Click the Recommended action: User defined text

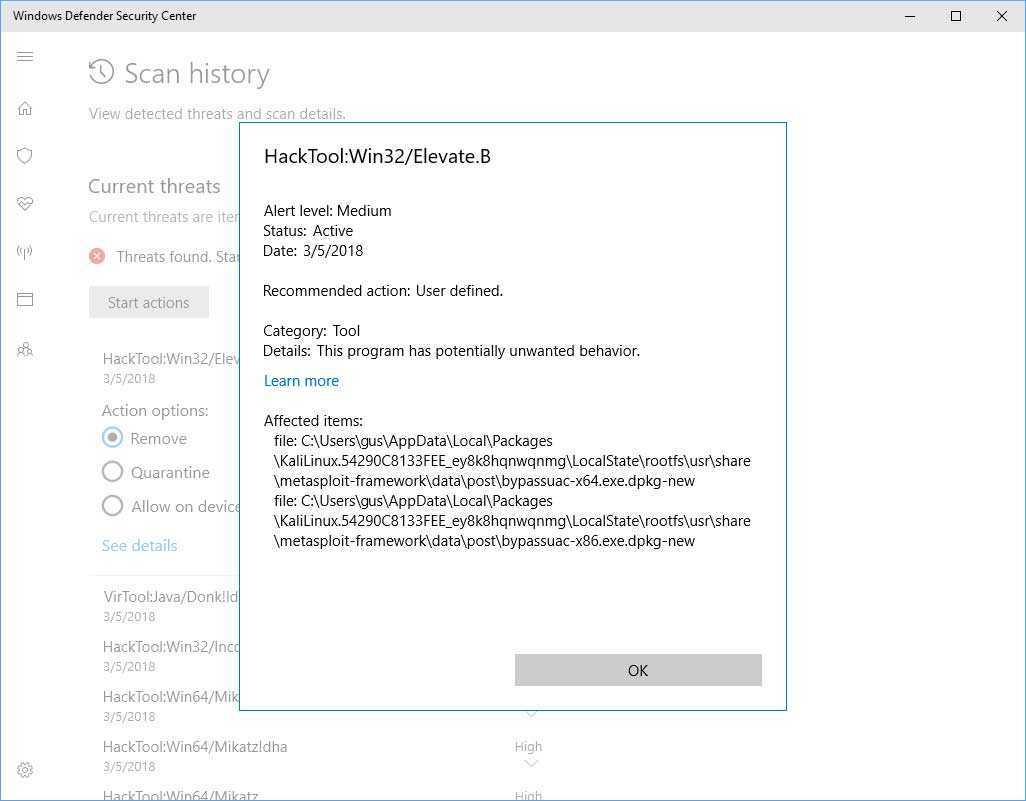[383, 291]
